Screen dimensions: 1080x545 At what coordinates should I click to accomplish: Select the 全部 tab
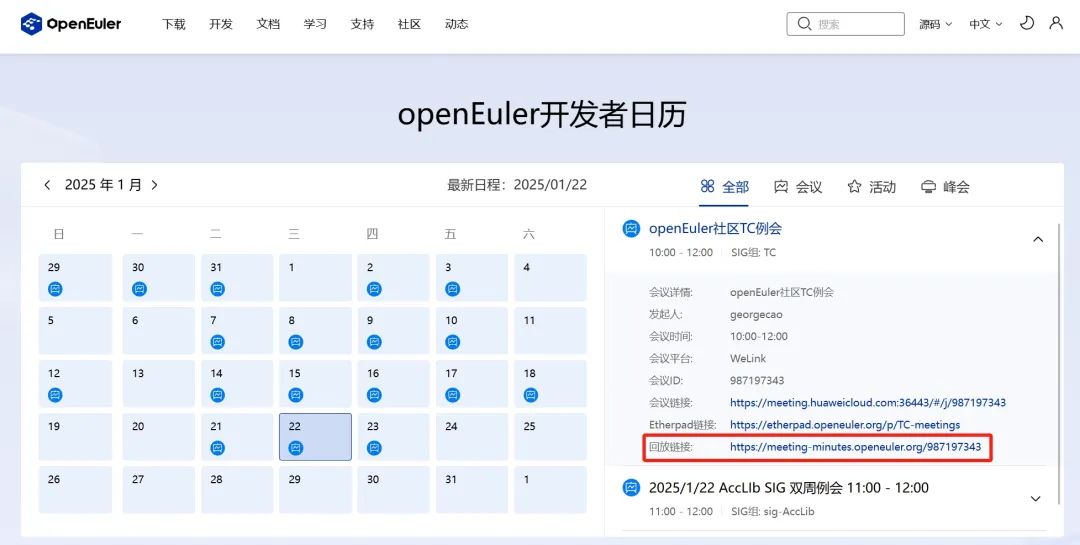[724, 186]
